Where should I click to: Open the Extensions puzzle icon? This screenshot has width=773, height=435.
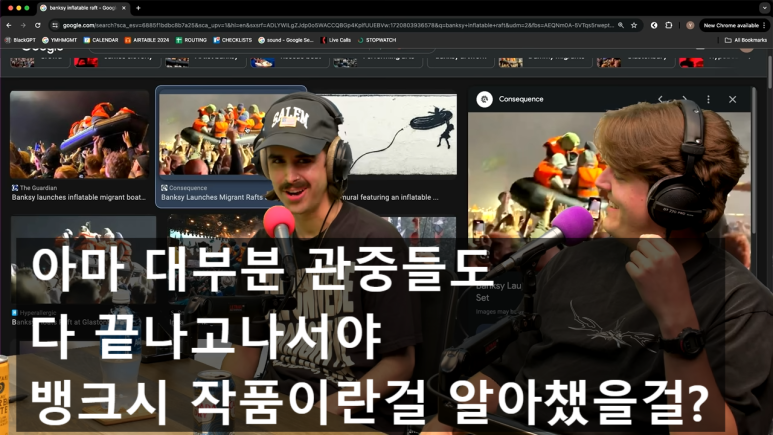pyautogui.click(x=669, y=25)
